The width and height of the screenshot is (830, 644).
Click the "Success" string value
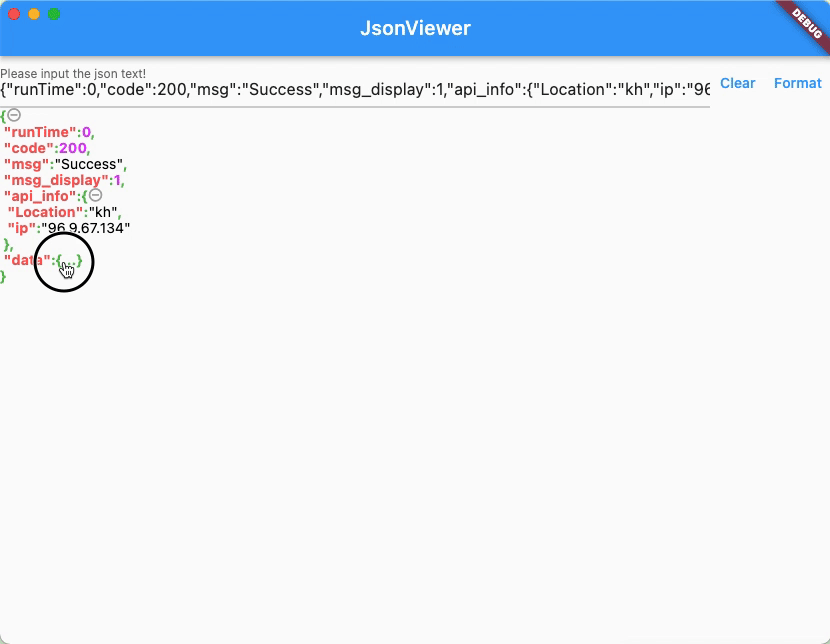[89, 164]
